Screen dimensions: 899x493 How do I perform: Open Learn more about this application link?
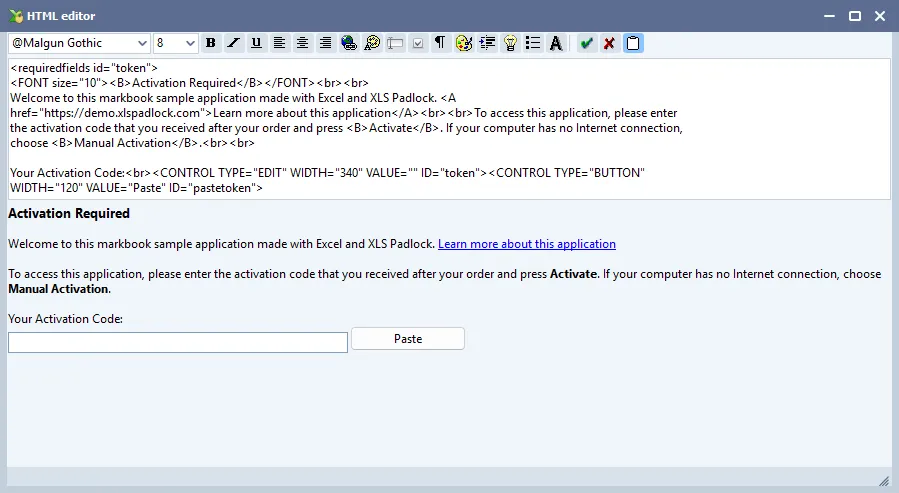click(x=527, y=244)
